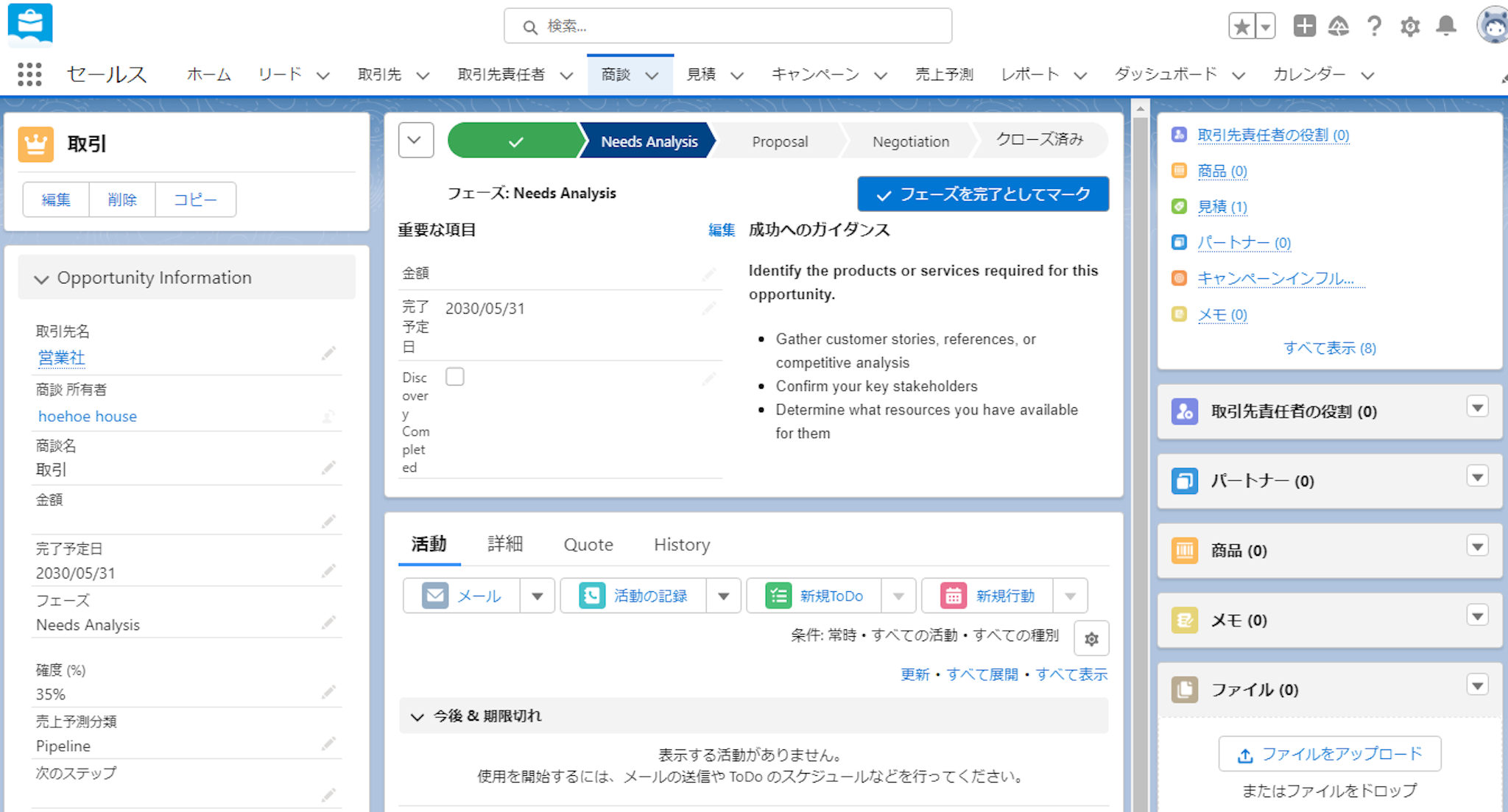The image size is (1508, 812).
Task: Toggle the Discovery Completed checkbox
Action: coord(455,377)
